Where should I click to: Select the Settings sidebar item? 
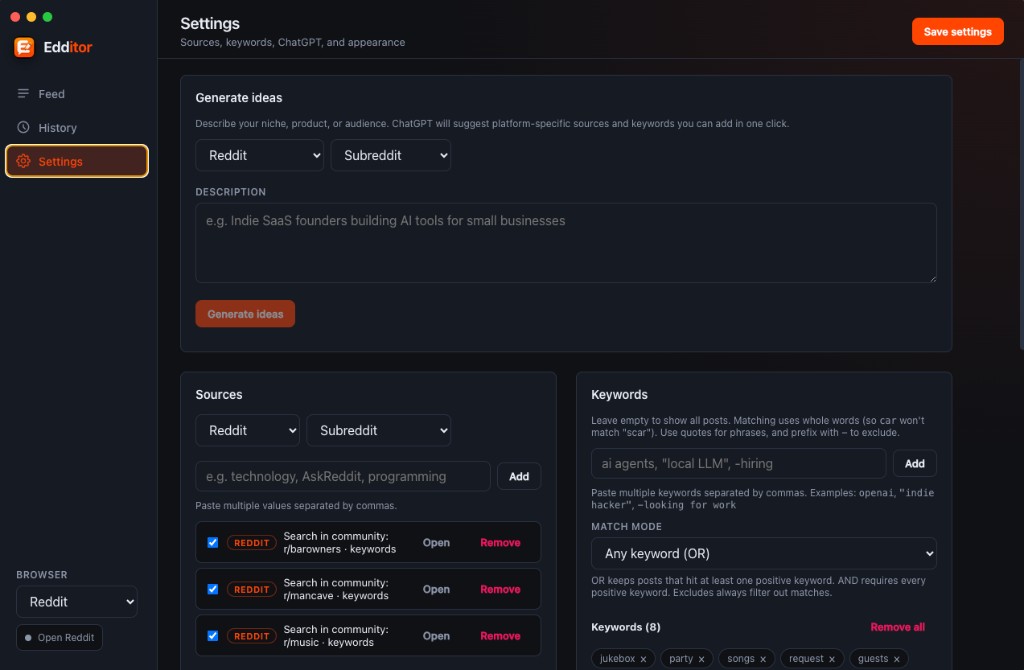[x=76, y=161]
